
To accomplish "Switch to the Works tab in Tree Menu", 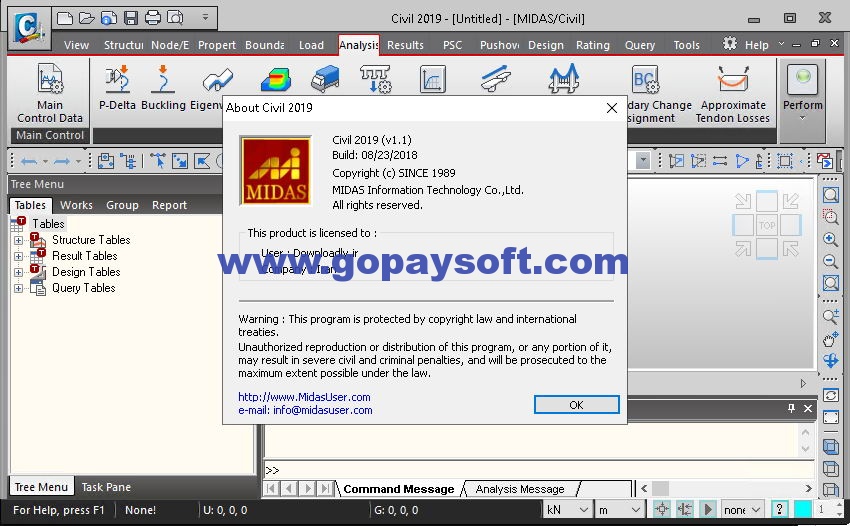I will [76, 205].
